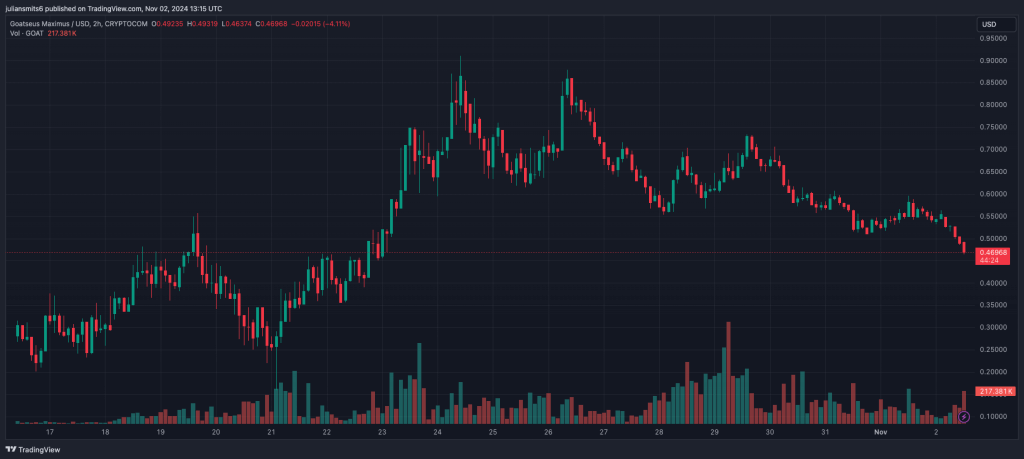1024x459 pixels.
Task: Click date 2 after Nov on time axis
Action: click(x=936, y=432)
